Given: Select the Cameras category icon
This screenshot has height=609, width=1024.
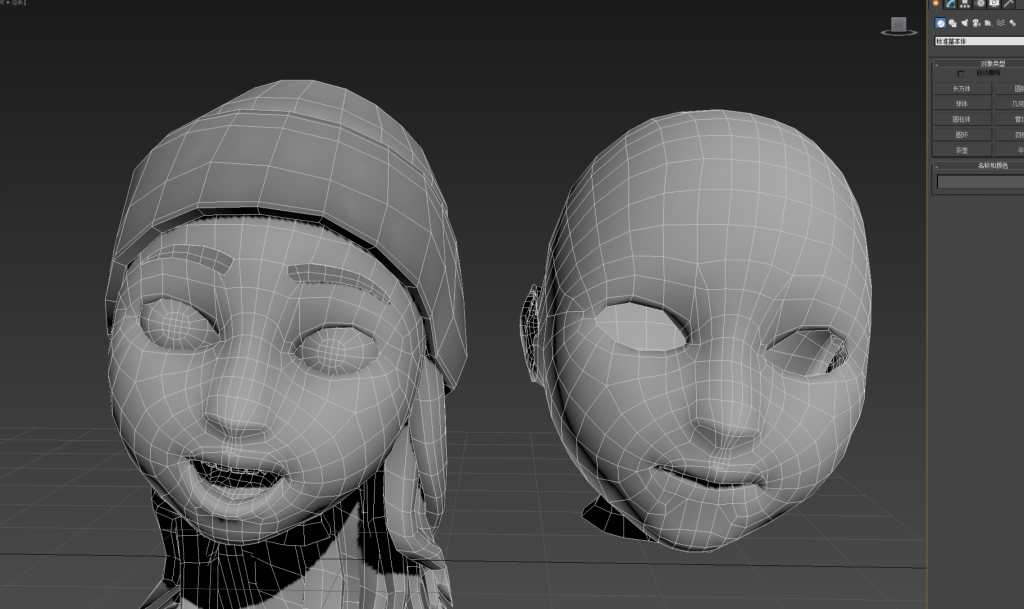Looking at the screenshot, I should pyautogui.click(x=977, y=23).
